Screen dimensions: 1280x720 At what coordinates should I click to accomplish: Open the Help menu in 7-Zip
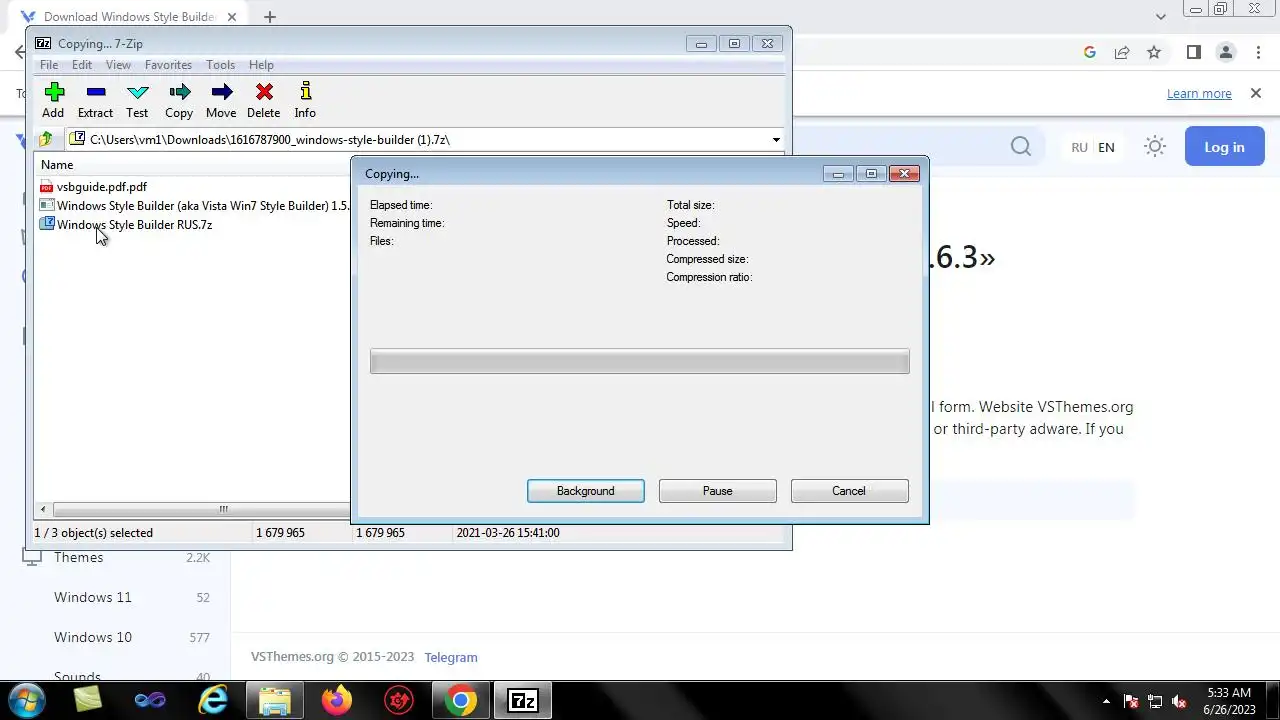[x=261, y=65]
